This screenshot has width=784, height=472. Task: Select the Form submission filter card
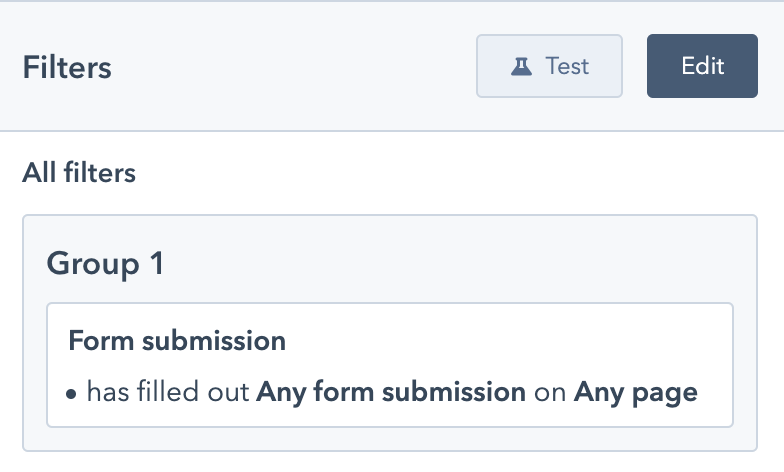point(390,365)
